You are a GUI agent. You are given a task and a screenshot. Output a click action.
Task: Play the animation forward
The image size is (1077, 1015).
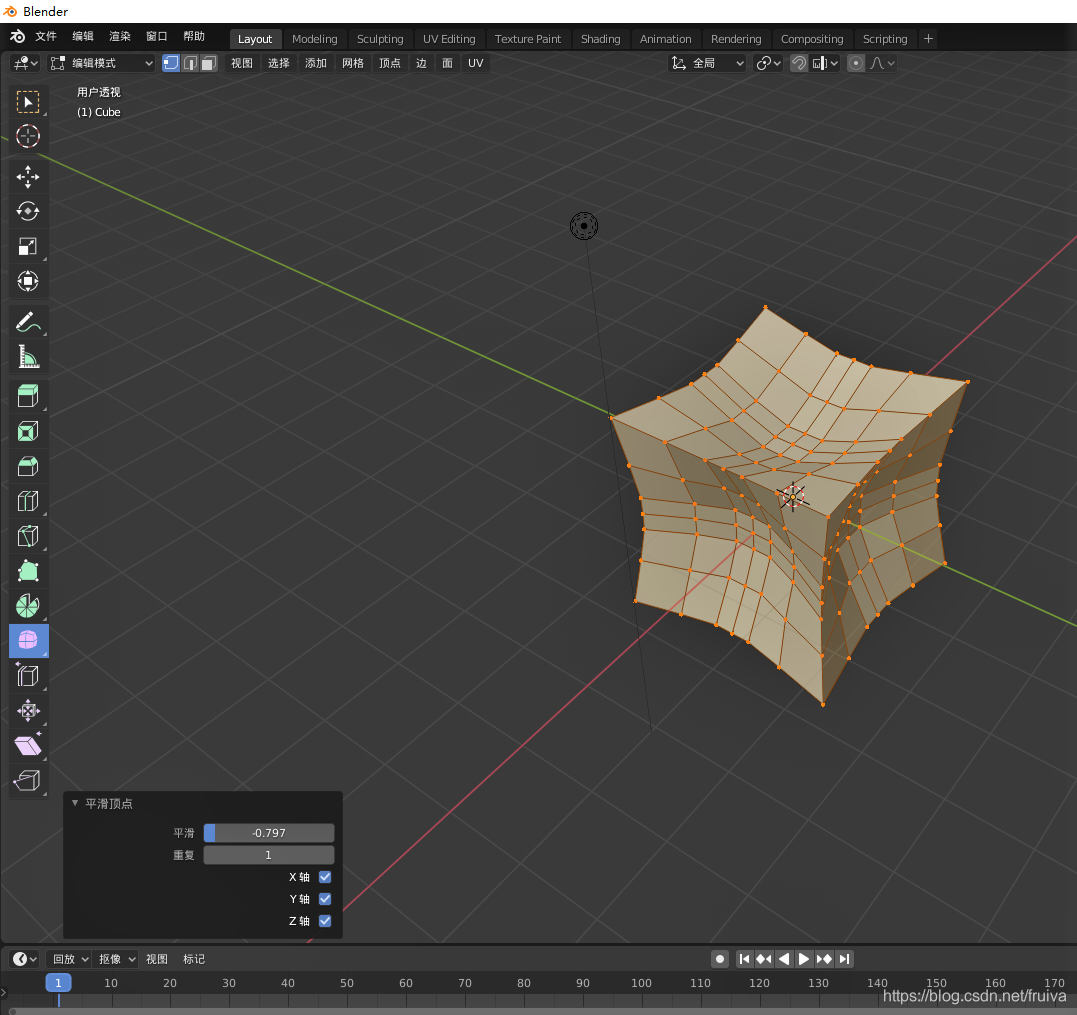[x=804, y=959]
